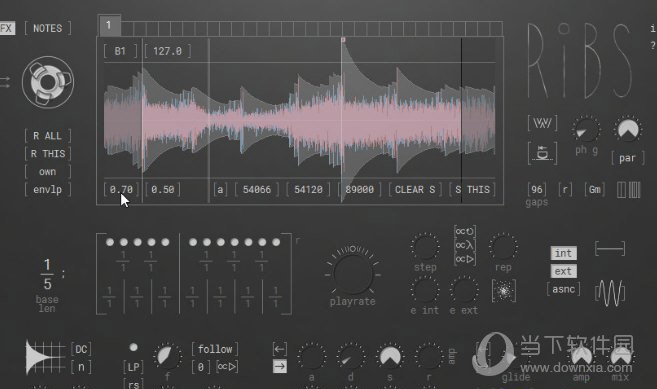The width and height of the screenshot is (657, 389).
Task: Click the infinity lambda icon
Action: click(x=465, y=245)
